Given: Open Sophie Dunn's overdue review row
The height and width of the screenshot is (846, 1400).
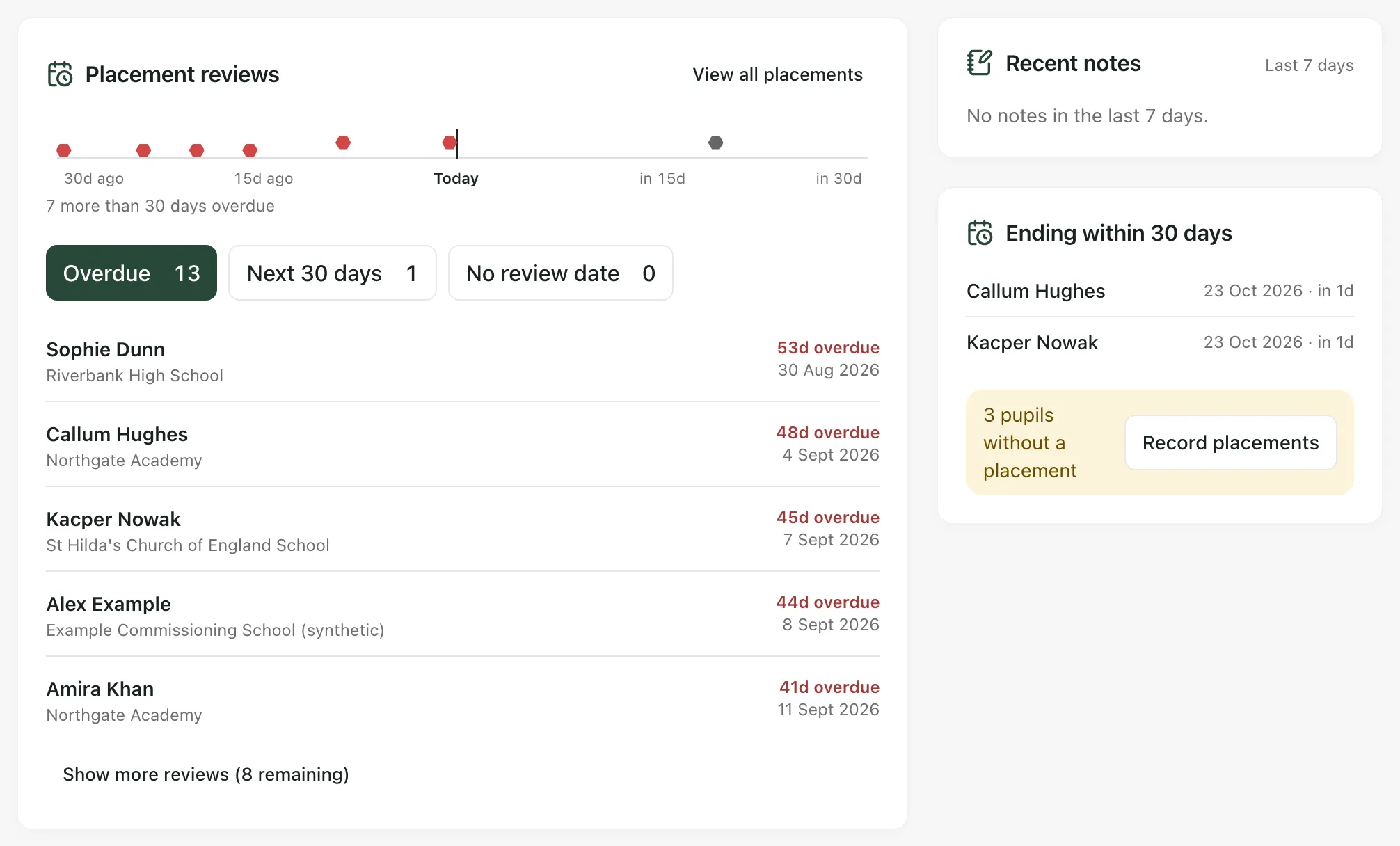Looking at the screenshot, I should tap(463, 359).
